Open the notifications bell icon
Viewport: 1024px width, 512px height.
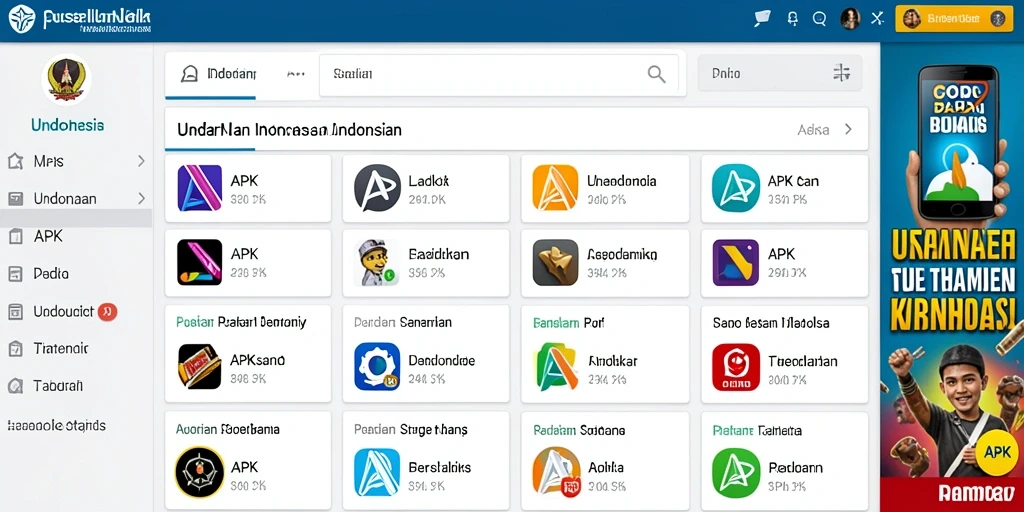793,19
